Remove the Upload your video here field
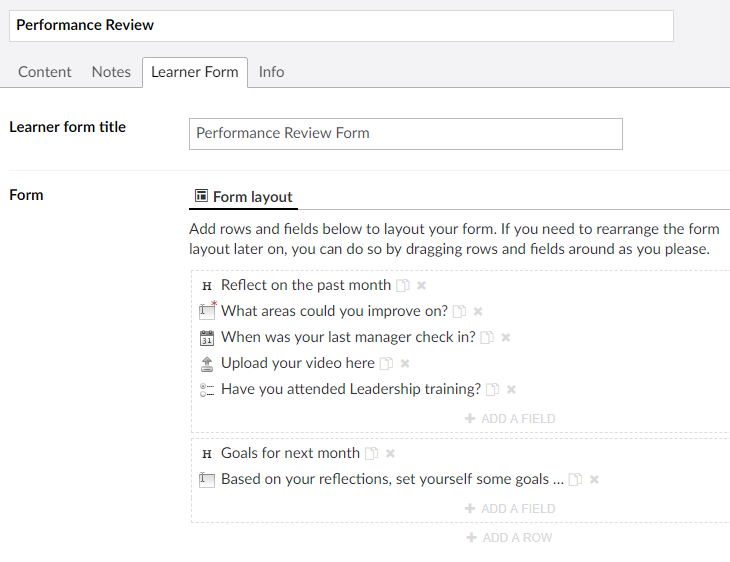 [x=405, y=363]
